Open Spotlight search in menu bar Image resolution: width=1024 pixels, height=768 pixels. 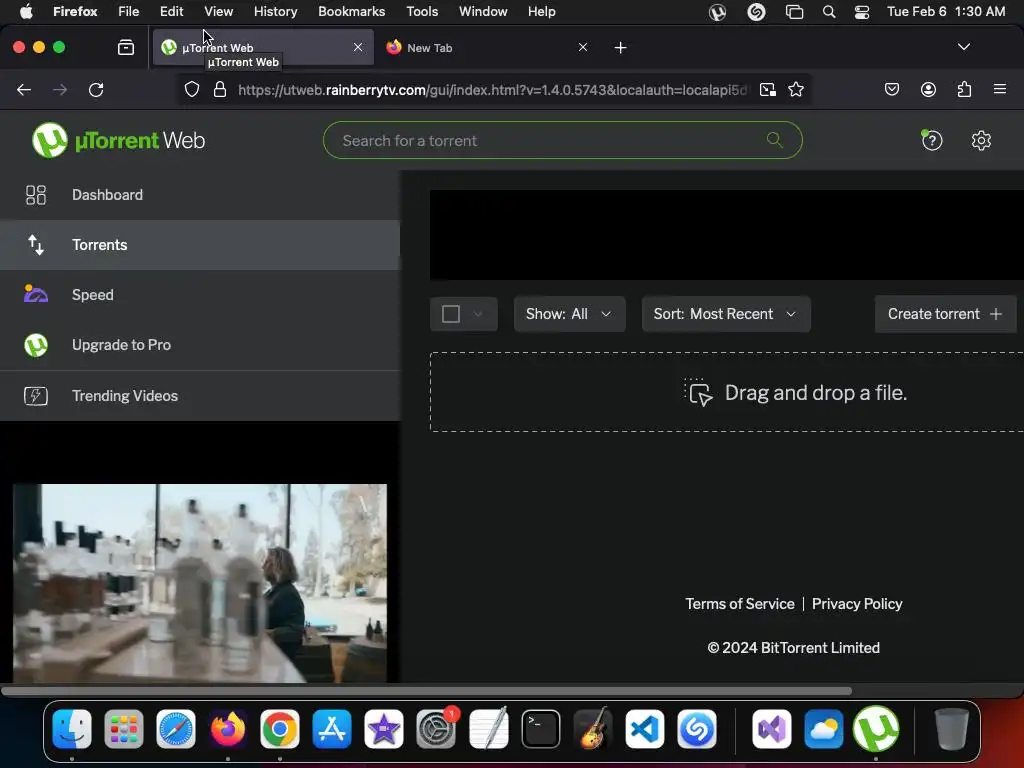829,12
